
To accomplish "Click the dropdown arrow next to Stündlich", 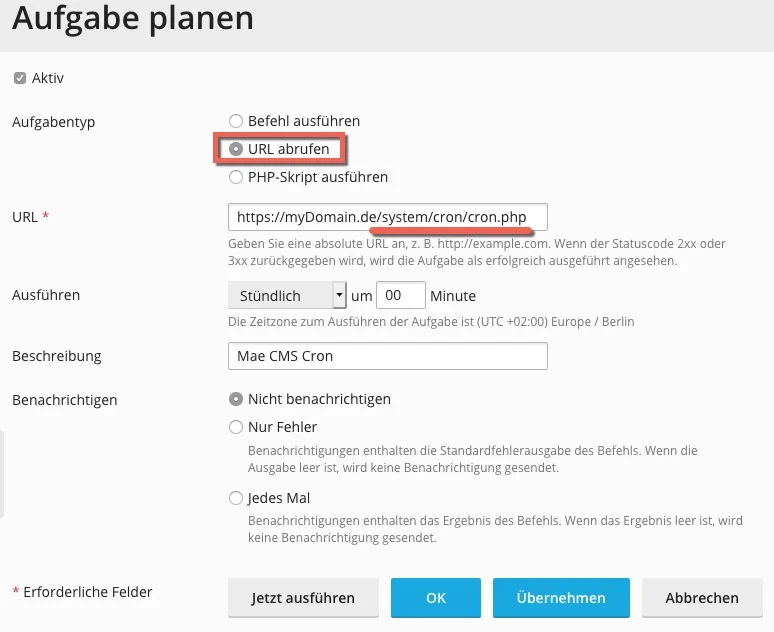I will click(x=339, y=295).
